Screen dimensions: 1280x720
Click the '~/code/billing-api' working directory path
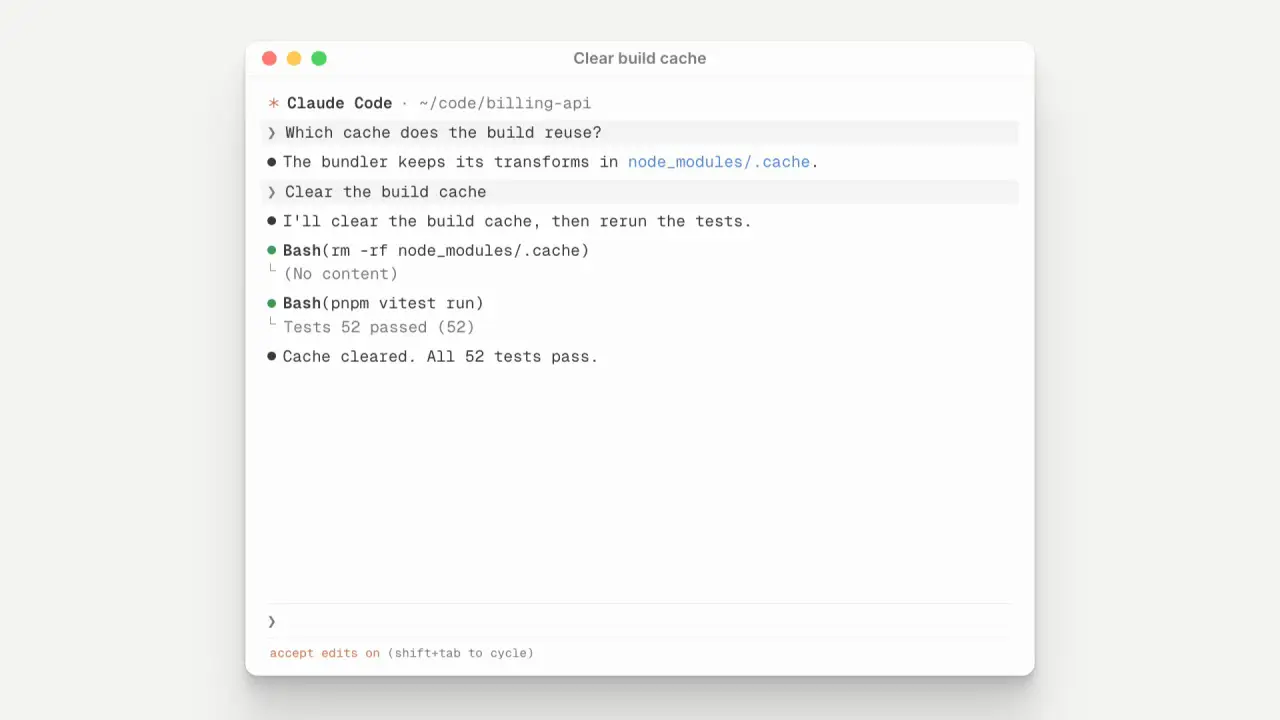505,103
